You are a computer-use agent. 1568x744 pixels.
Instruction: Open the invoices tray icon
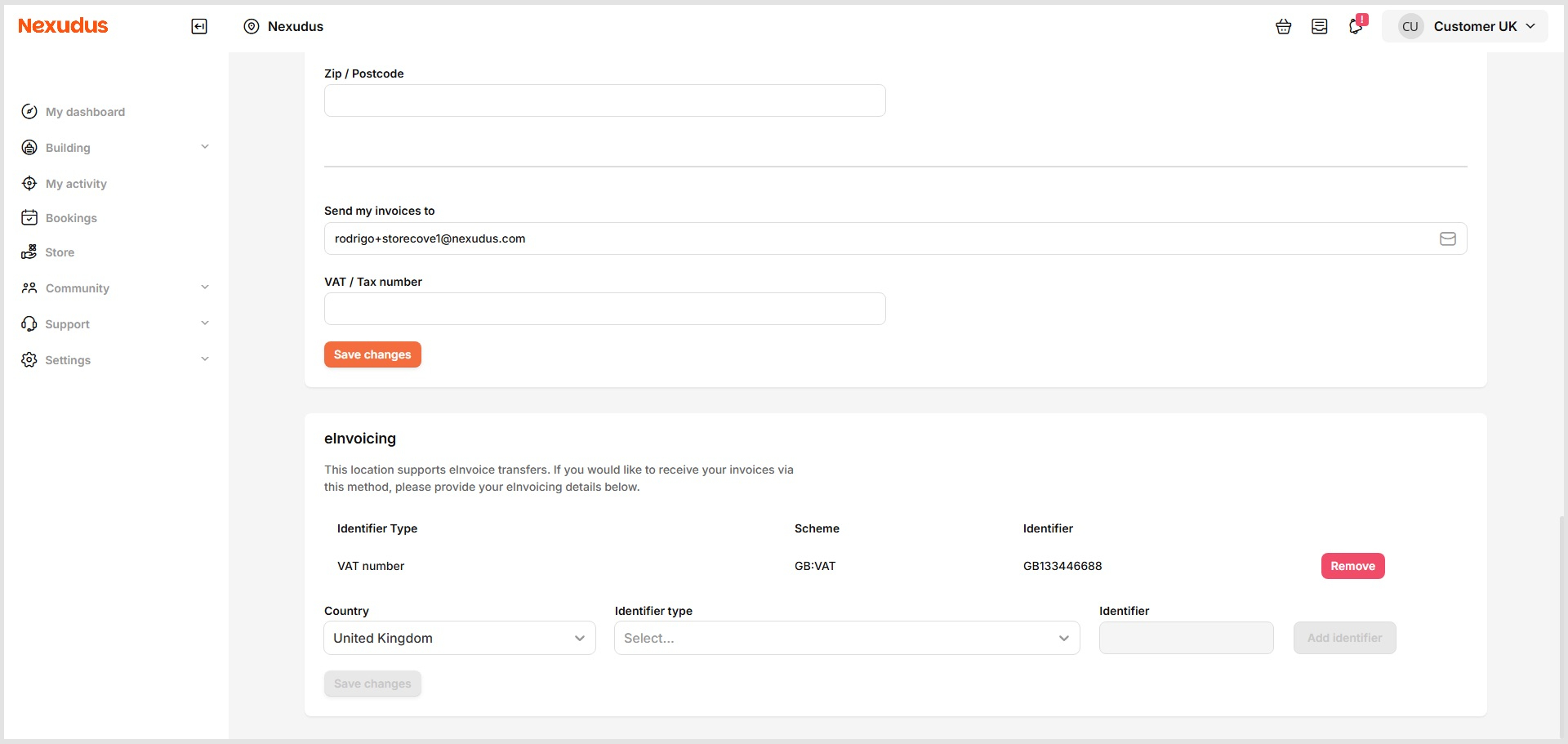pos(1319,26)
